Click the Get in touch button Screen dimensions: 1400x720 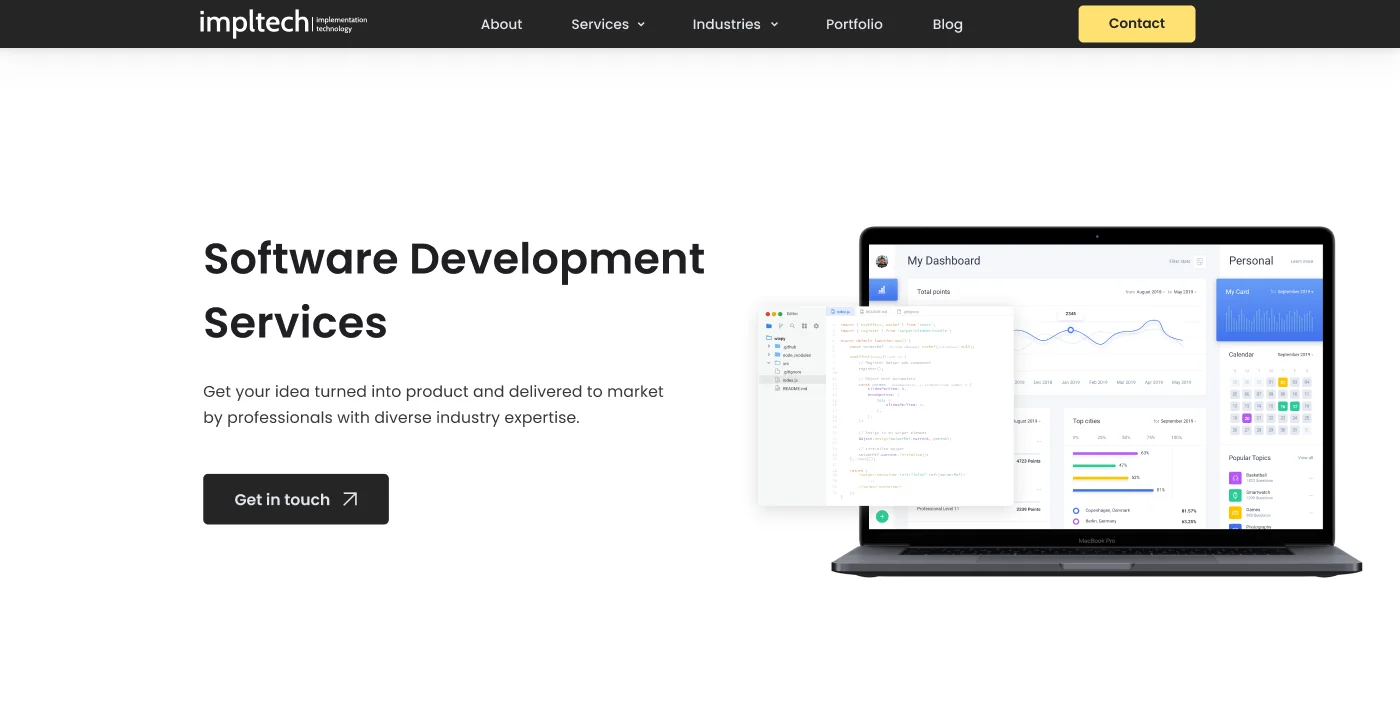coord(295,499)
